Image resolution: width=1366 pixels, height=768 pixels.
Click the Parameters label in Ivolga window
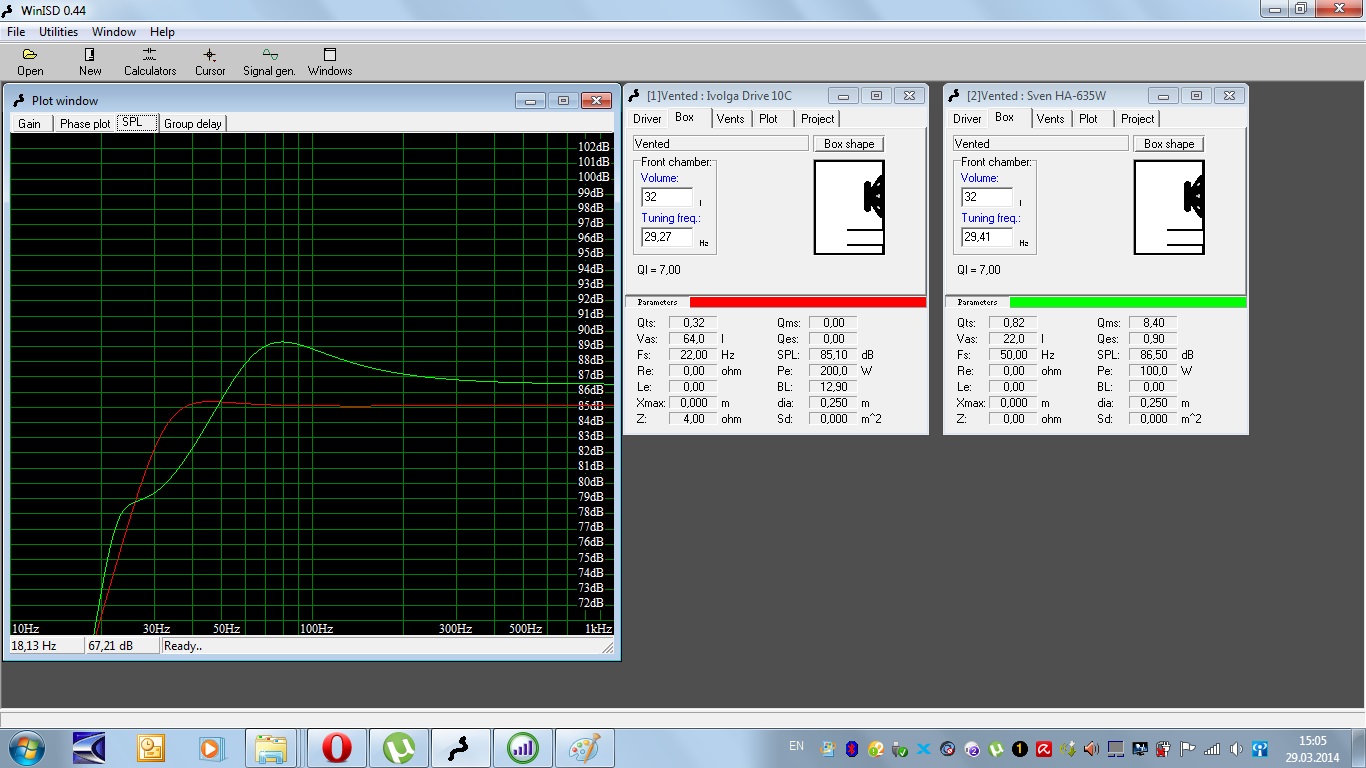click(657, 302)
